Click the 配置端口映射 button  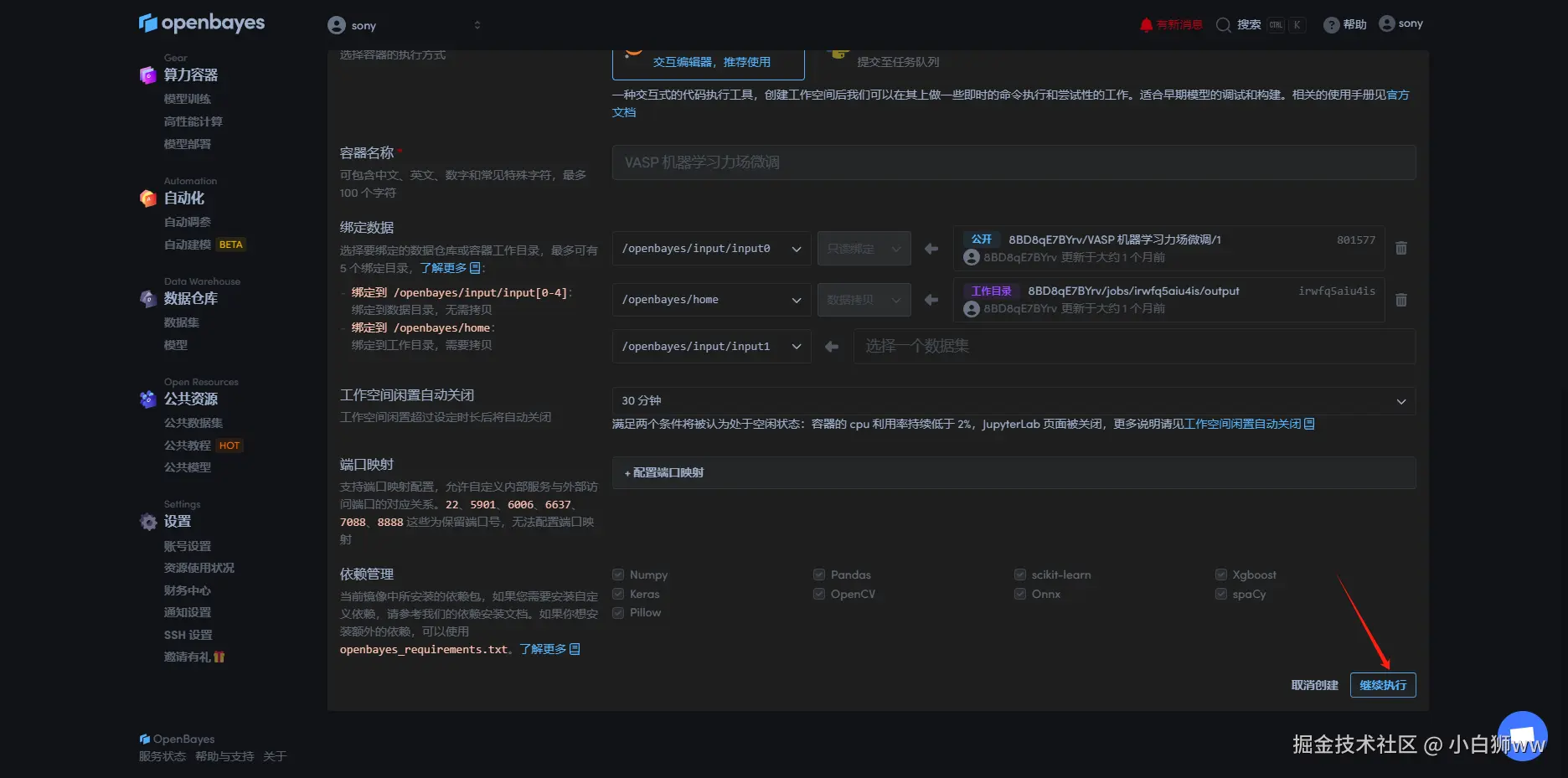coord(1014,472)
